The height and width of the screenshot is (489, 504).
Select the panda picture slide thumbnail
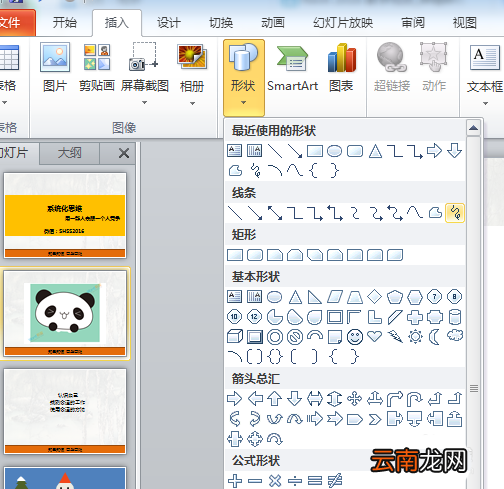click(65, 313)
